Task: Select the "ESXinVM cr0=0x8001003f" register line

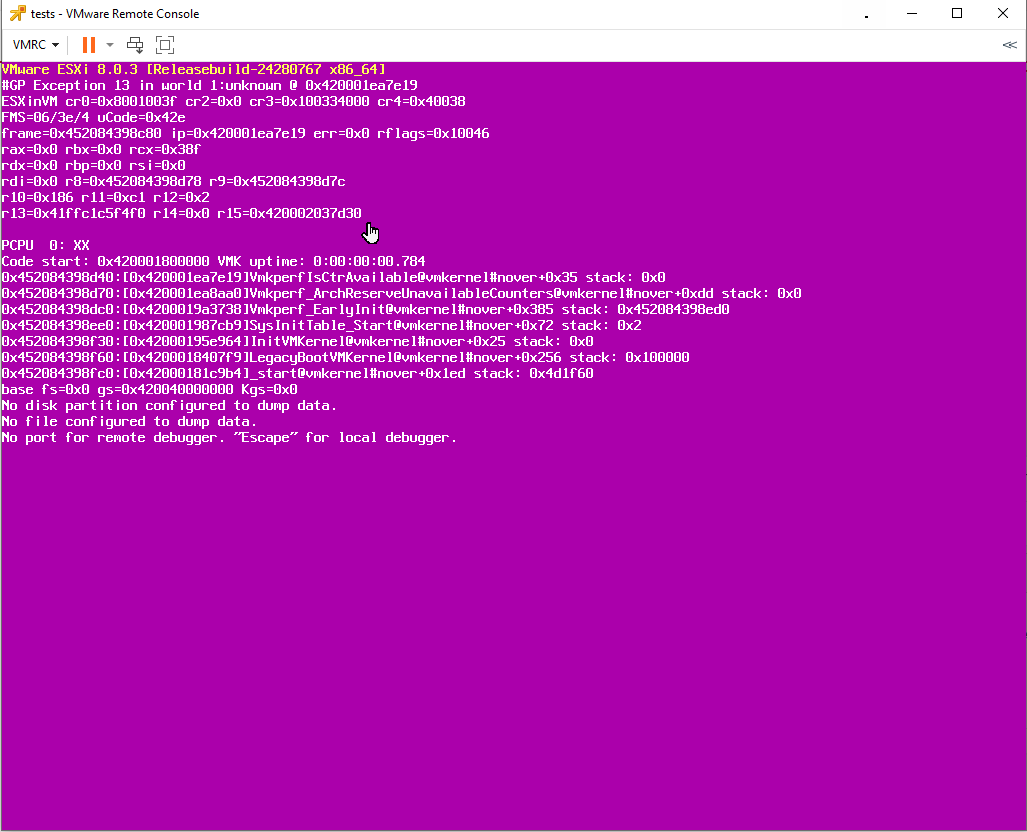Action: [x=233, y=102]
